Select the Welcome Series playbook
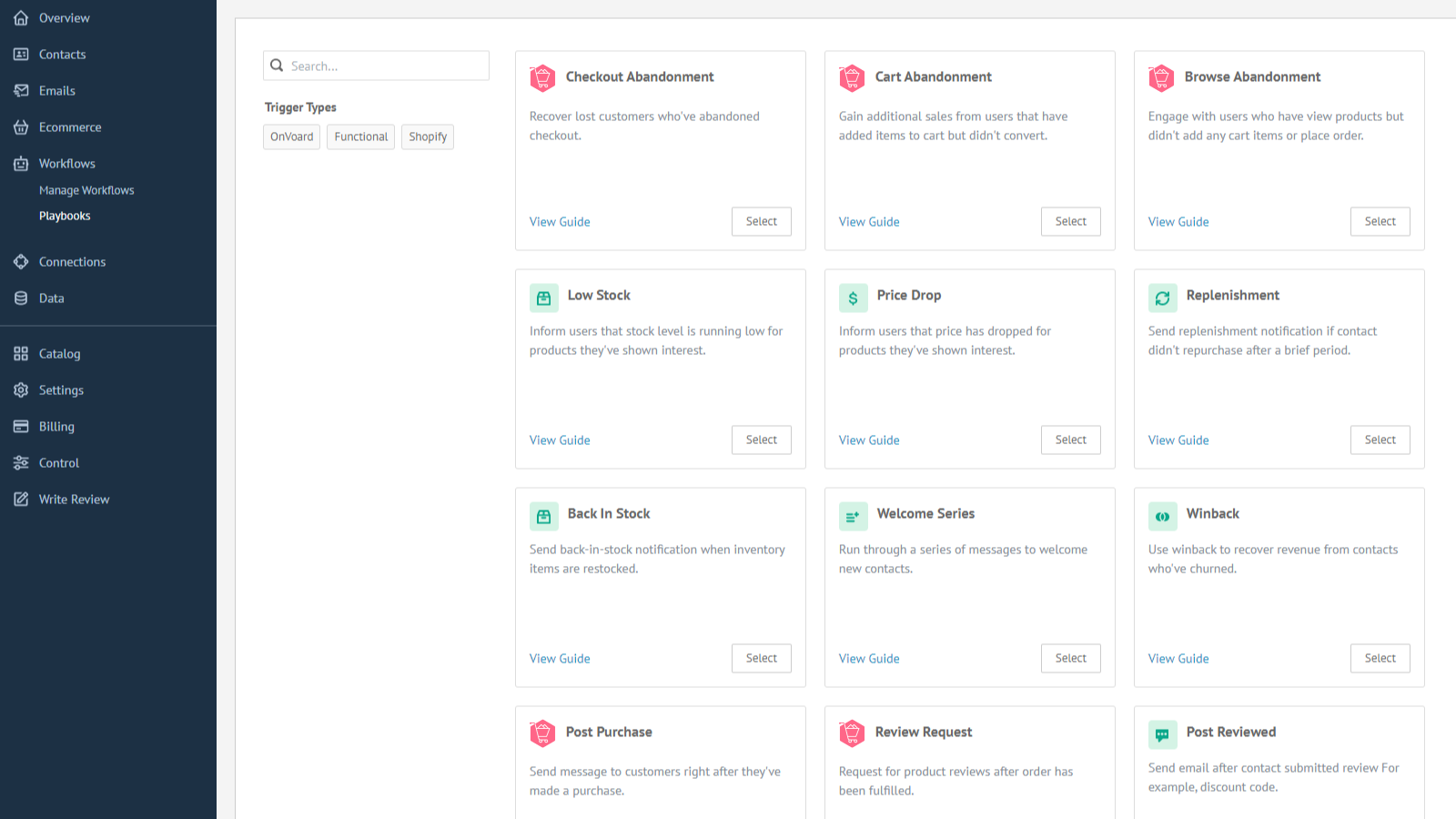1456x819 pixels. pyautogui.click(x=1071, y=658)
